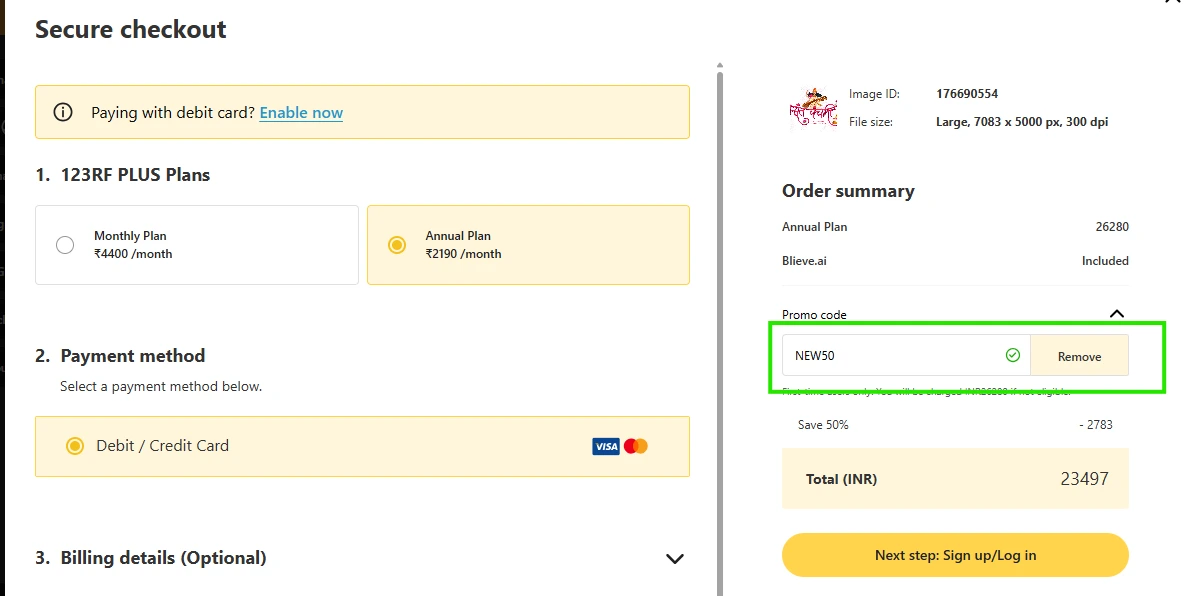The image size is (1184, 596).
Task: Click the Total (INR) summary row
Action: click(x=954, y=478)
